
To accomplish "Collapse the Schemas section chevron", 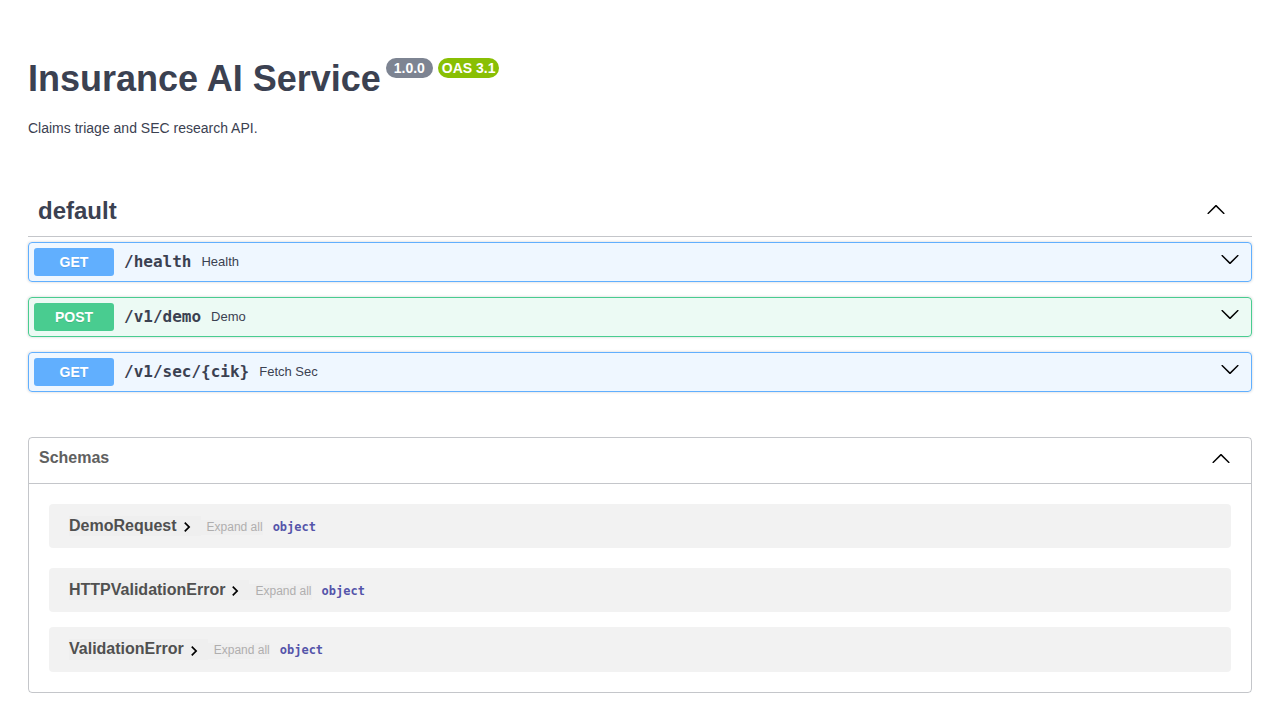I will pos(1221,459).
